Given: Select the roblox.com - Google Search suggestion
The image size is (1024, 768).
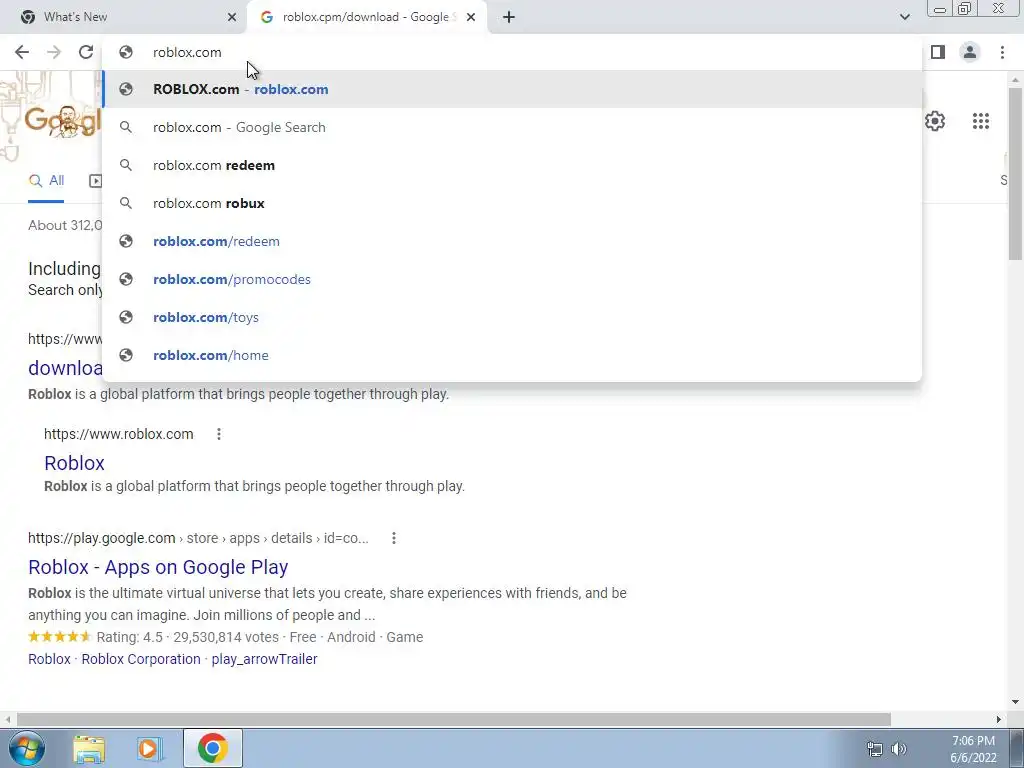Looking at the screenshot, I should (x=512, y=127).
